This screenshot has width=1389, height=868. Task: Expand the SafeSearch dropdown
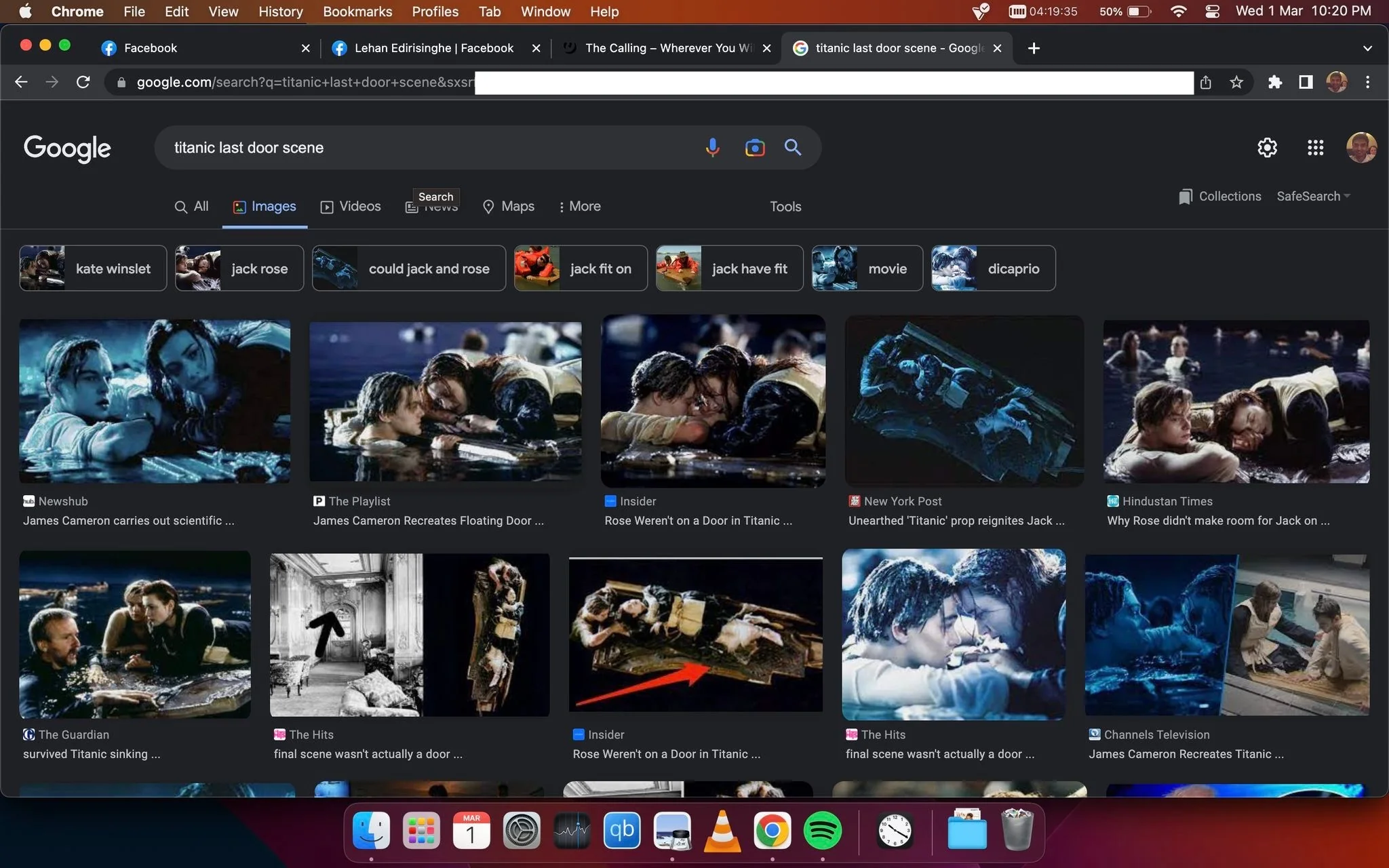(1314, 196)
